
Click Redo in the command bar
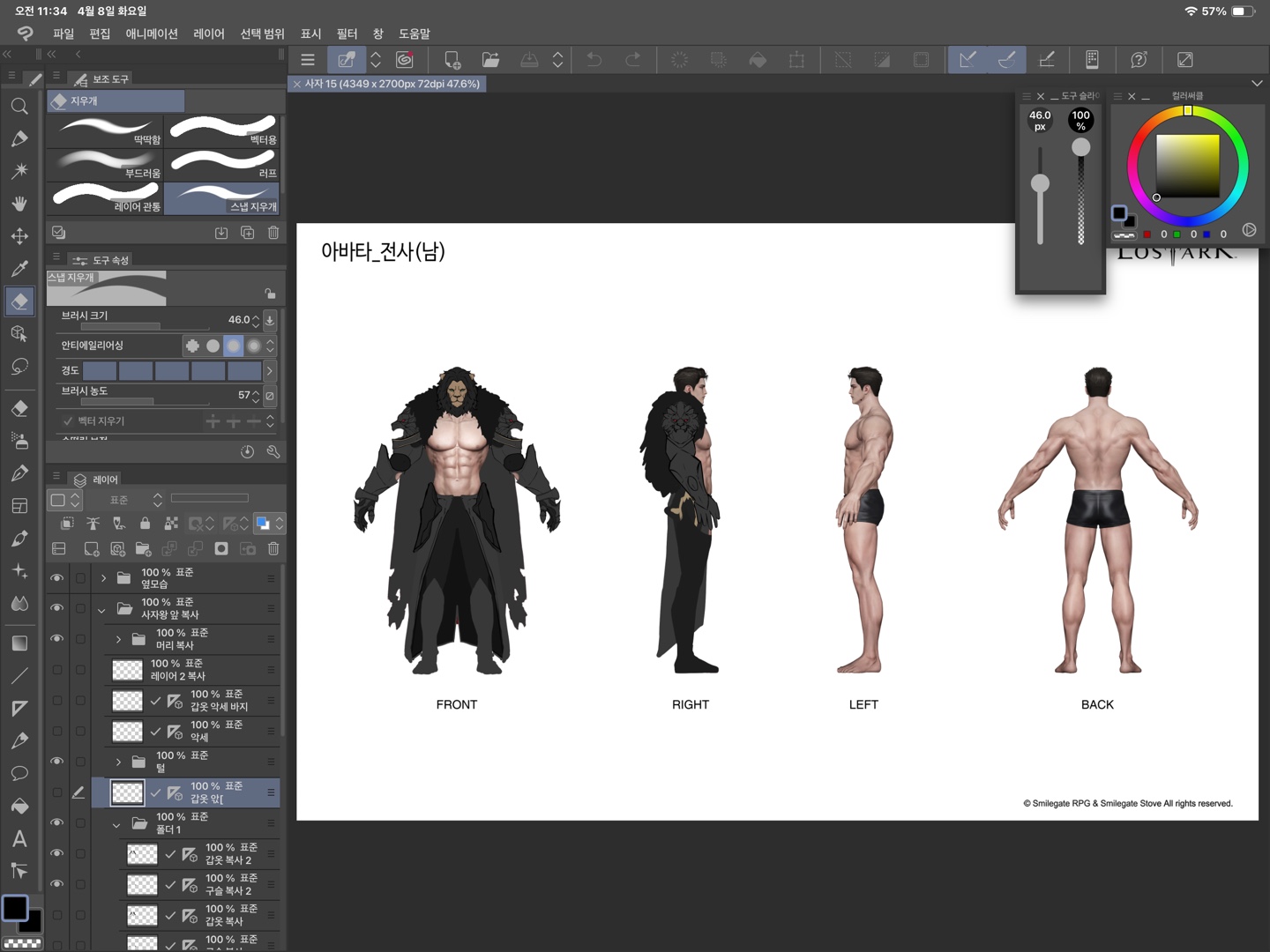pyautogui.click(x=632, y=60)
